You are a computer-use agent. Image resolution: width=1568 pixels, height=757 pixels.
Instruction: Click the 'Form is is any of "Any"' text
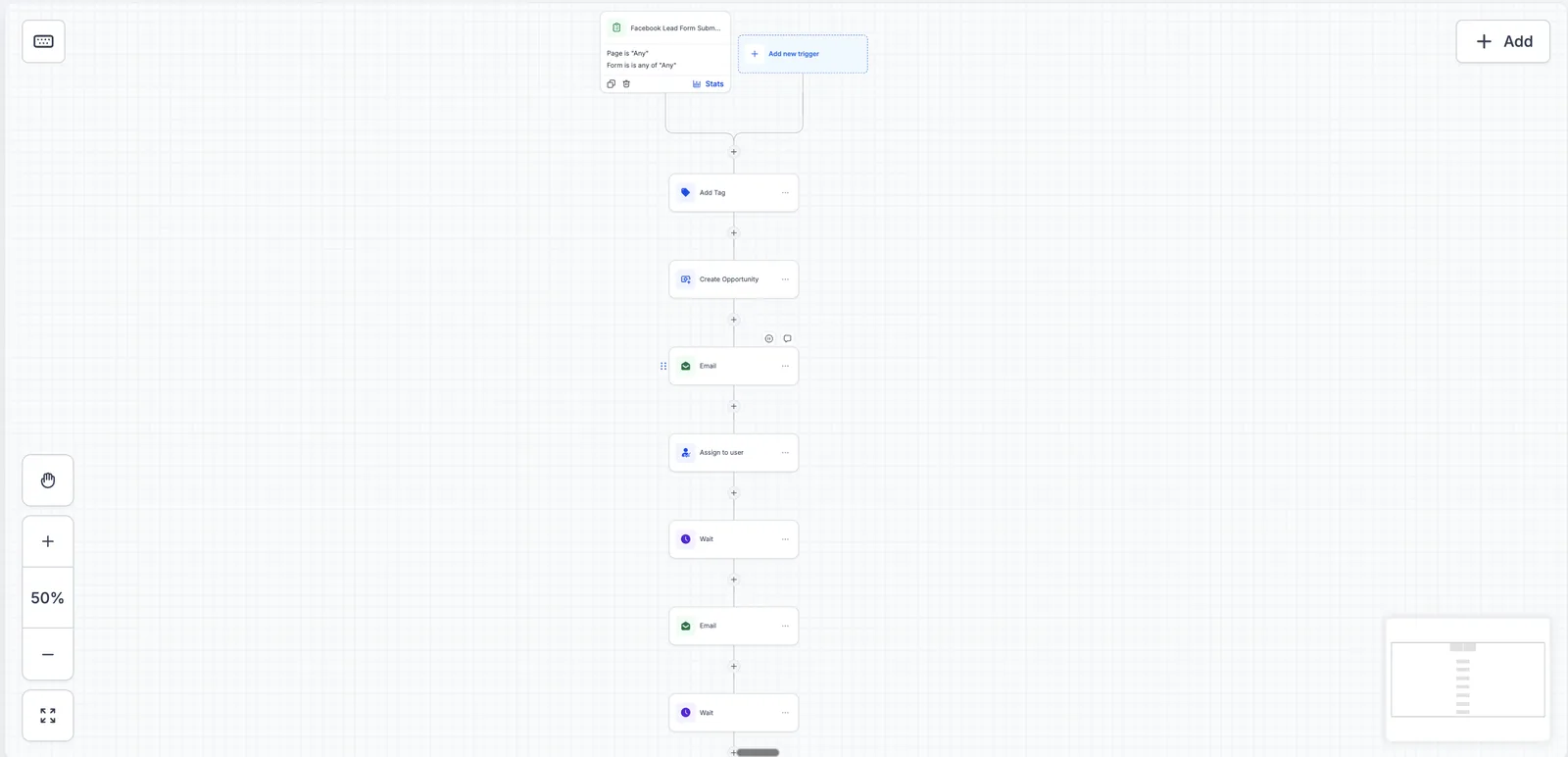pyautogui.click(x=641, y=66)
